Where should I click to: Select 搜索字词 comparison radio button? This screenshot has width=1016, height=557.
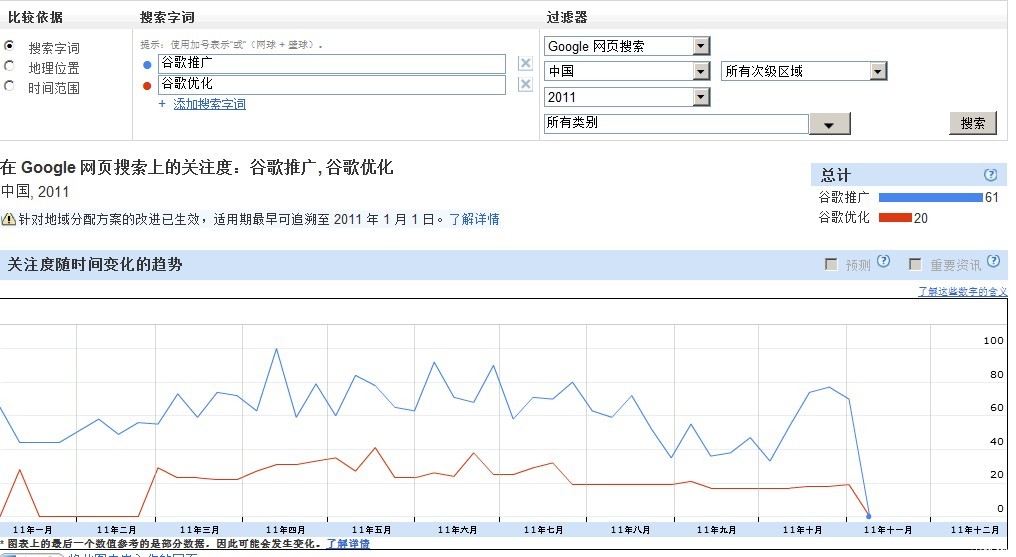click(x=9, y=46)
